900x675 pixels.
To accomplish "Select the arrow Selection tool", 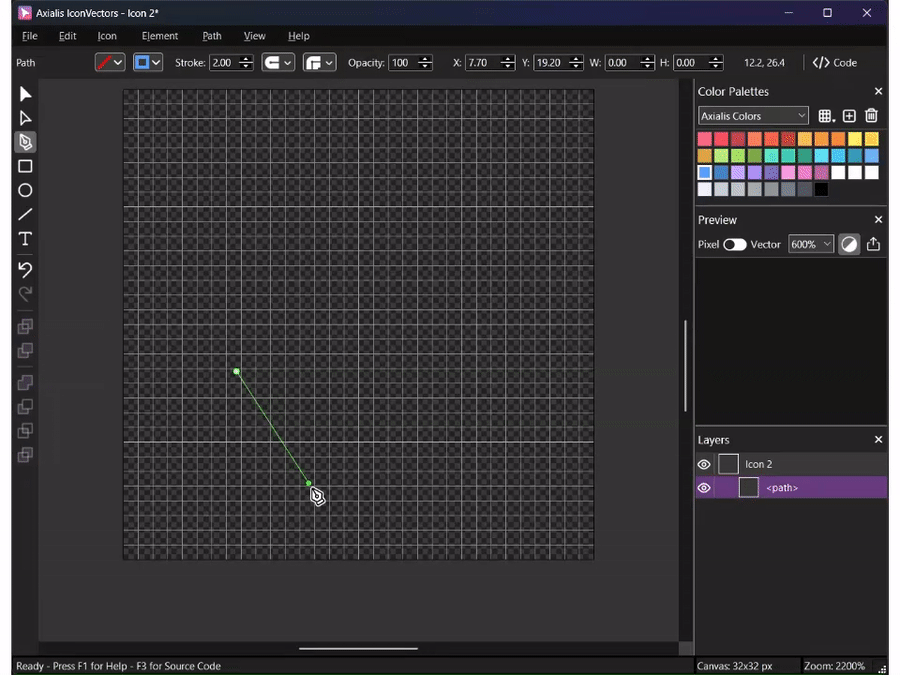I will click(26, 94).
